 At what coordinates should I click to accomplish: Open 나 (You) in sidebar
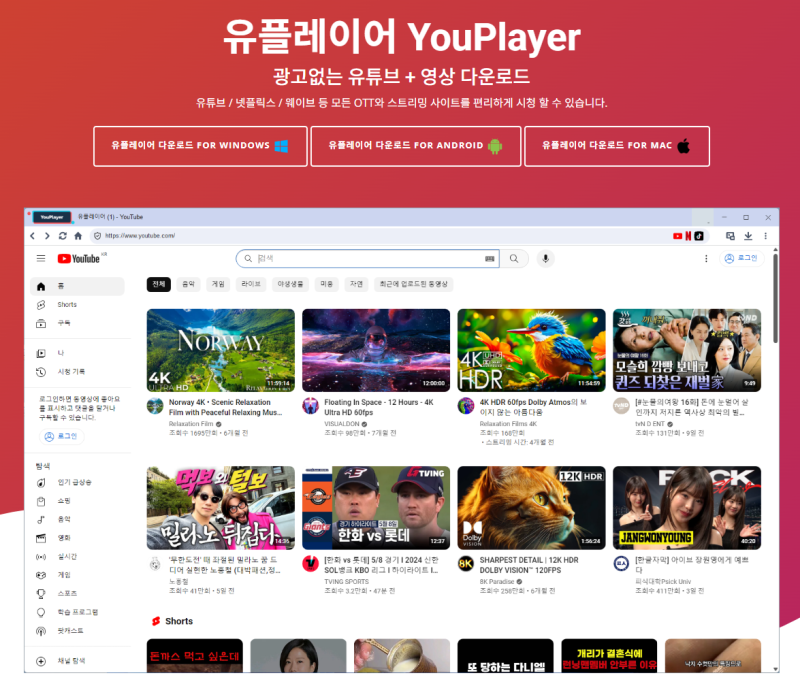pyautogui.click(x=78, y=353)
